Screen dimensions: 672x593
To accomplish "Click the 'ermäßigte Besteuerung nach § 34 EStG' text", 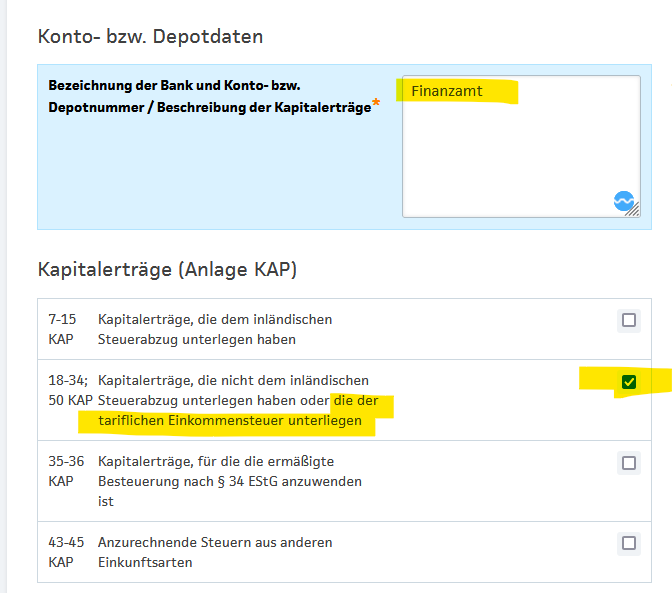I will (x=229, y=472).
